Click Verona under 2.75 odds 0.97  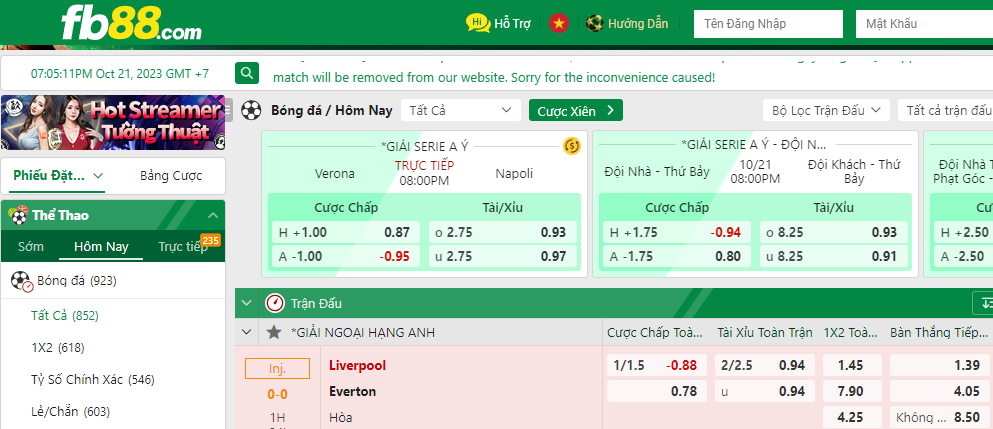[503, 257]
